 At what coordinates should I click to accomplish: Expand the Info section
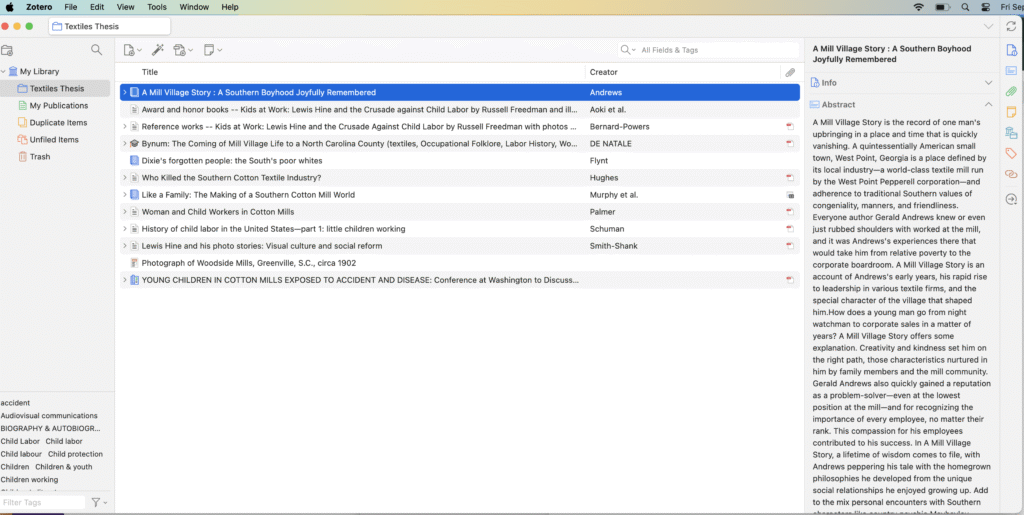(989, 83)
